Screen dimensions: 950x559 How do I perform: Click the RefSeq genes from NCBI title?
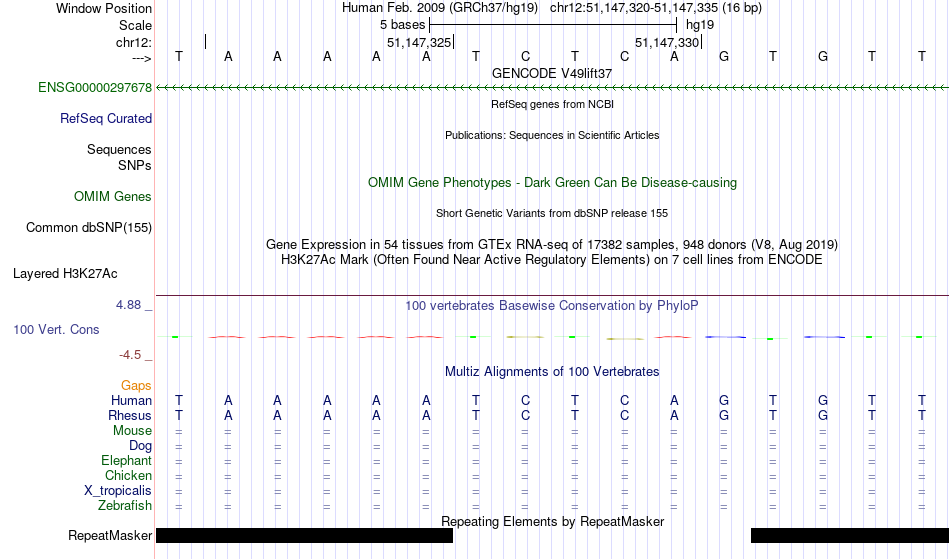click(x=552, y=104)
